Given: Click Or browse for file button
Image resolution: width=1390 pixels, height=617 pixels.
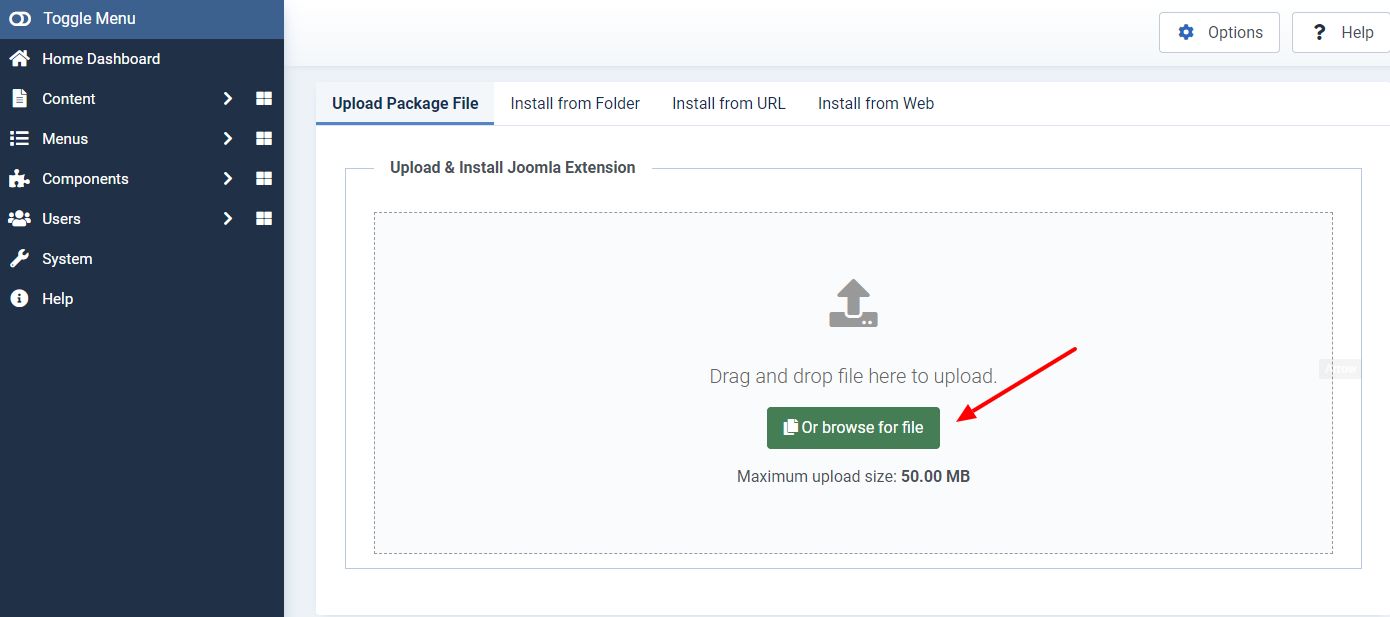Looking at the screenshot, I should tap(853, 428).
